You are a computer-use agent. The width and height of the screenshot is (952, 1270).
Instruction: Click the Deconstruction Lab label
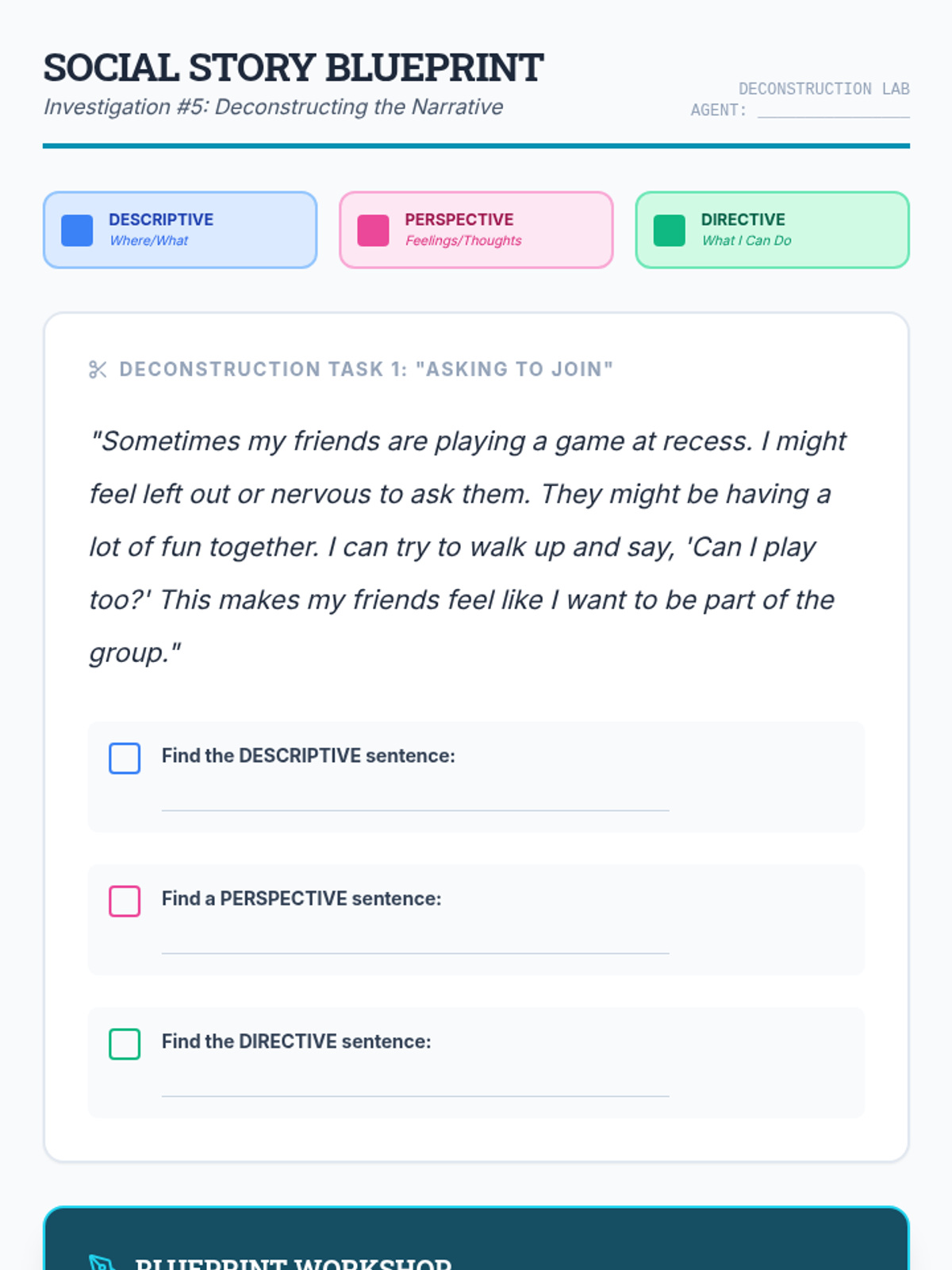(823, 89)
